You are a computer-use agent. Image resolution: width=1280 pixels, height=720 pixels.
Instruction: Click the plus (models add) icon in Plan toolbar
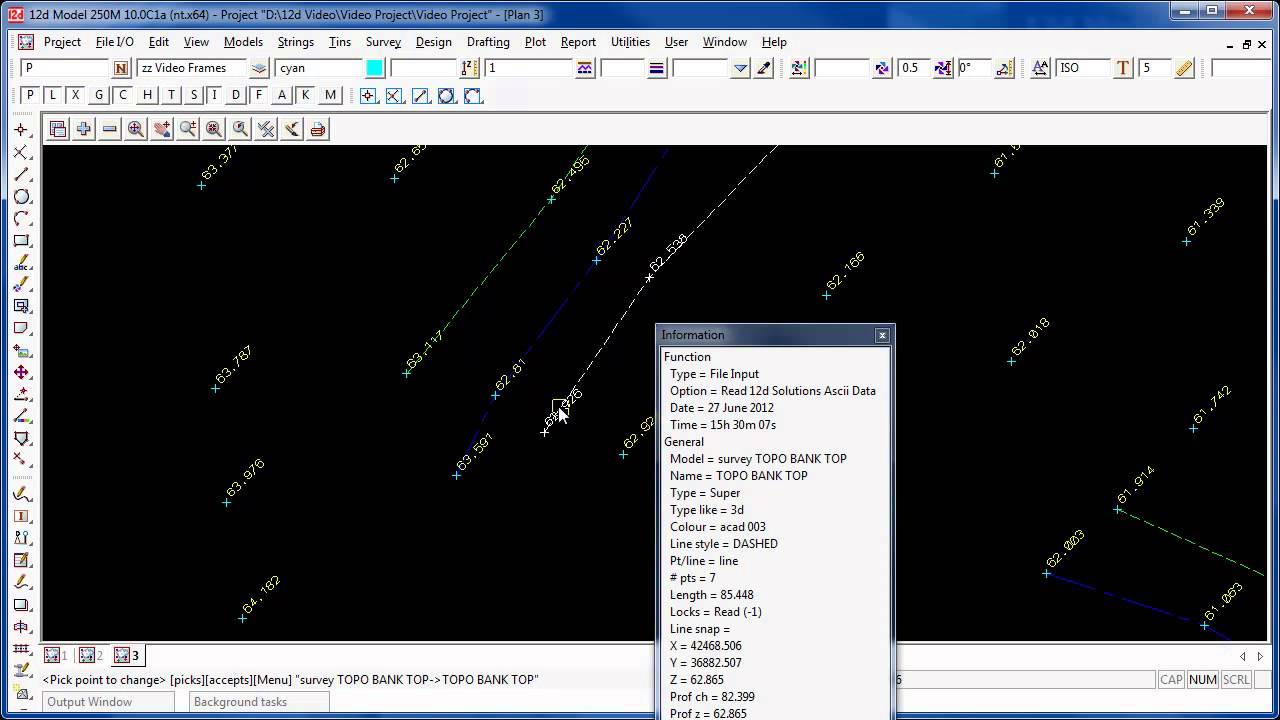tap(84, 129)
